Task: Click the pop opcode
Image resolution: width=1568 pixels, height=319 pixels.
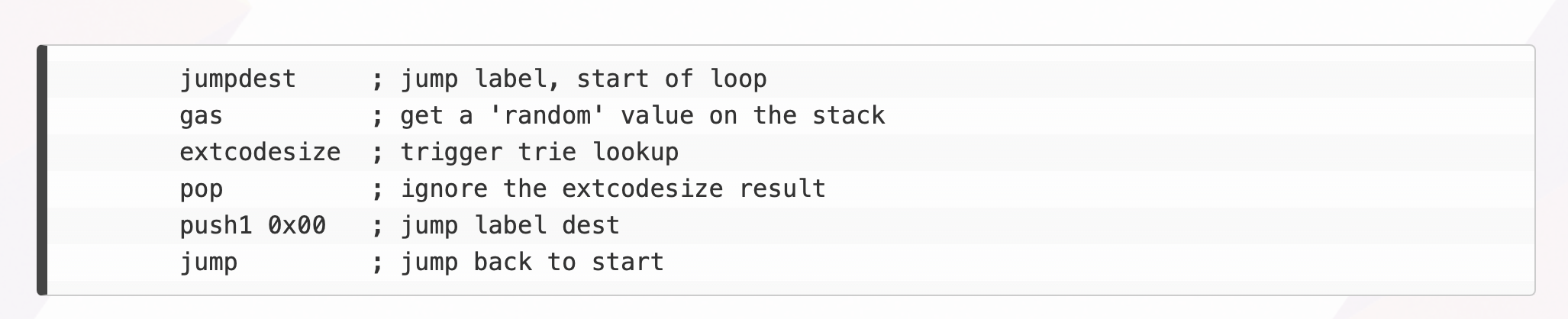Action: [x=201, y=189]
